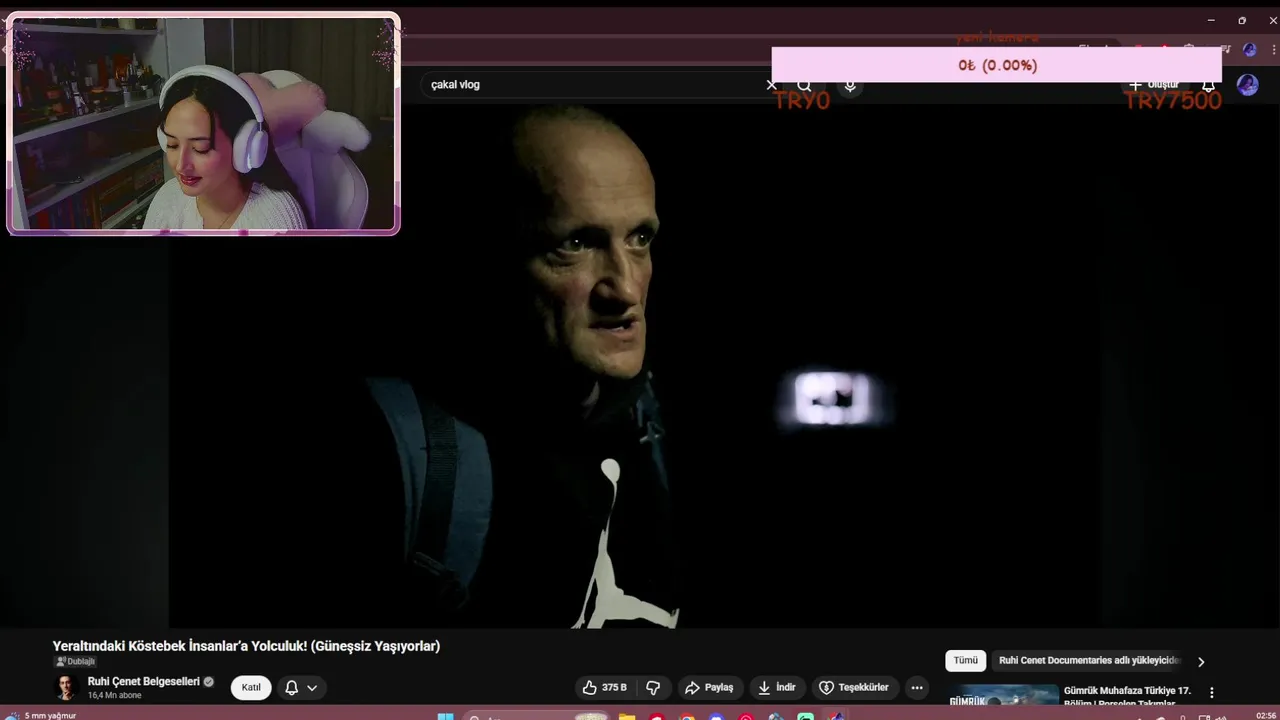Image resolution: width=1280 pixels, height=720 pixels.
Task: Open Gümrük Muhafaza Türkiye 17. Bölüm title
Action: click(x=1127, y=696)
